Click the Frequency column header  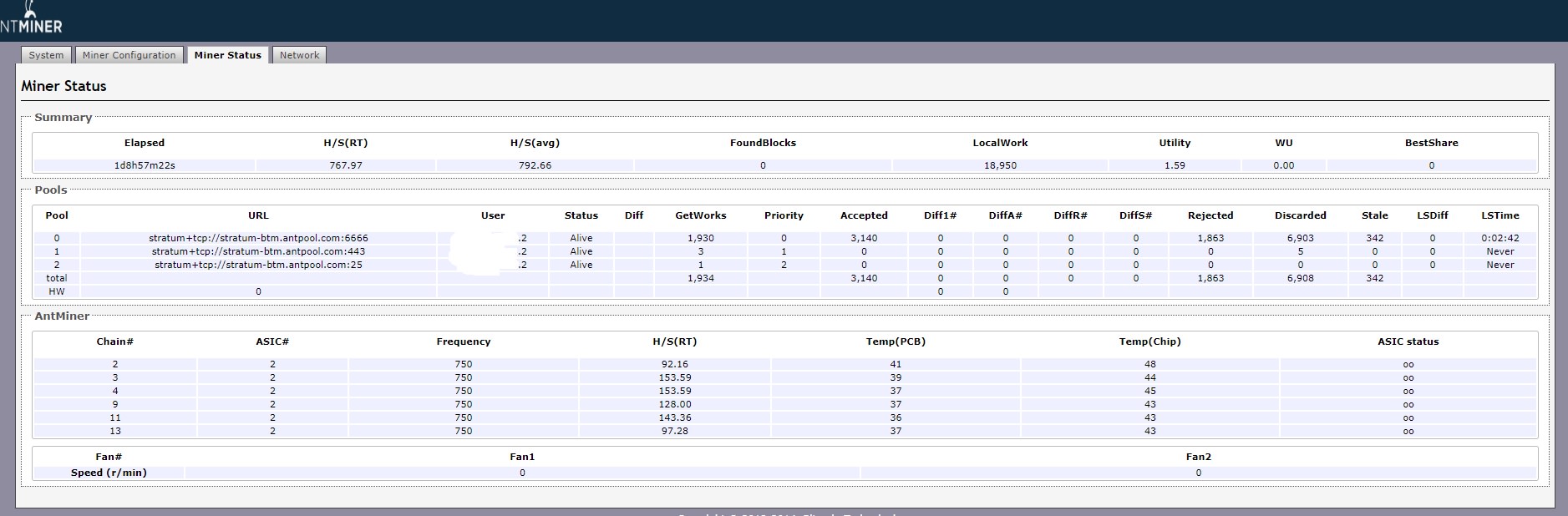click(x=463, y=341)
